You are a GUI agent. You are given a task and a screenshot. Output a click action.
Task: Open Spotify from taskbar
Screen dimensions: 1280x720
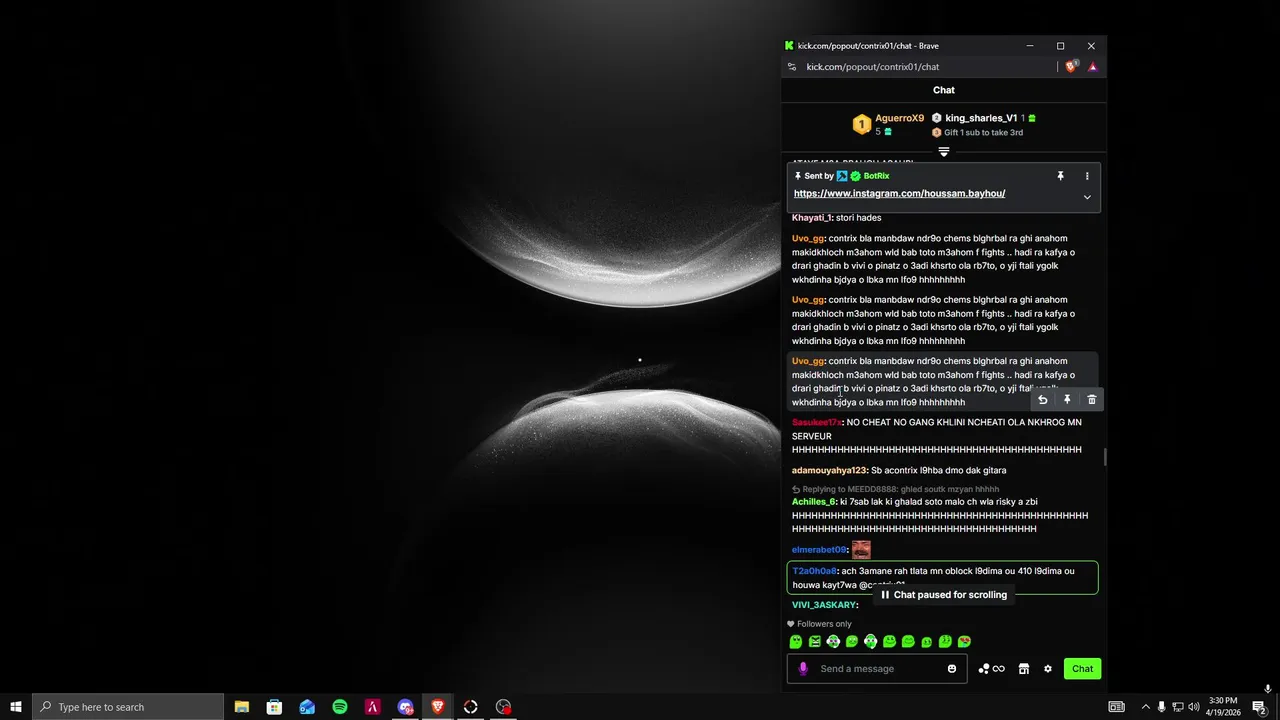coord(340,707)
